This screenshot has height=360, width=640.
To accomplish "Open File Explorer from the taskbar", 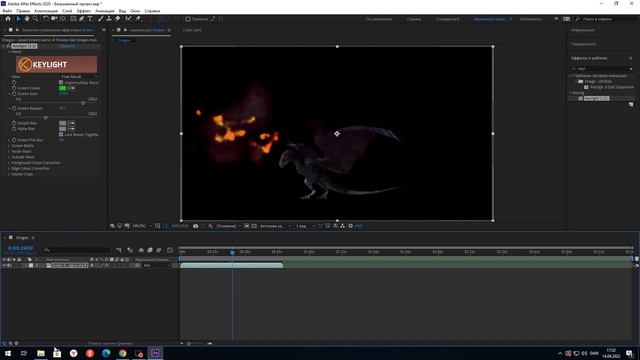I will [x=41, y=353].
